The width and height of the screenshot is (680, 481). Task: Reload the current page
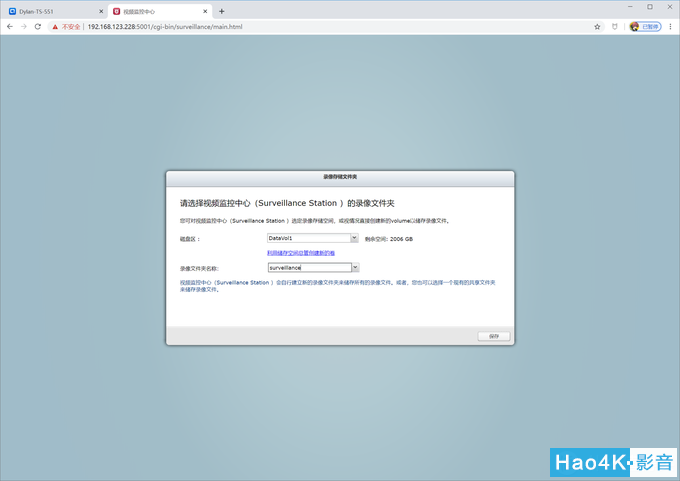pos(38,26)
